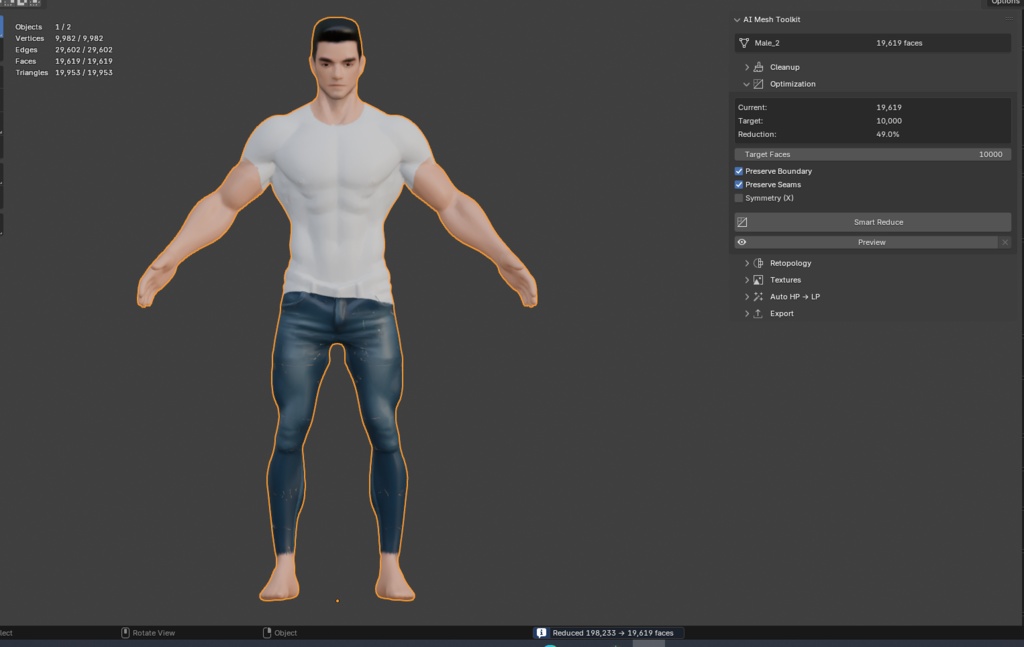This screenshot has width=1024, height=647.
Task: Click the panel drag grip beside AI Mesh Toolkit
Action: click(1009, 20)
